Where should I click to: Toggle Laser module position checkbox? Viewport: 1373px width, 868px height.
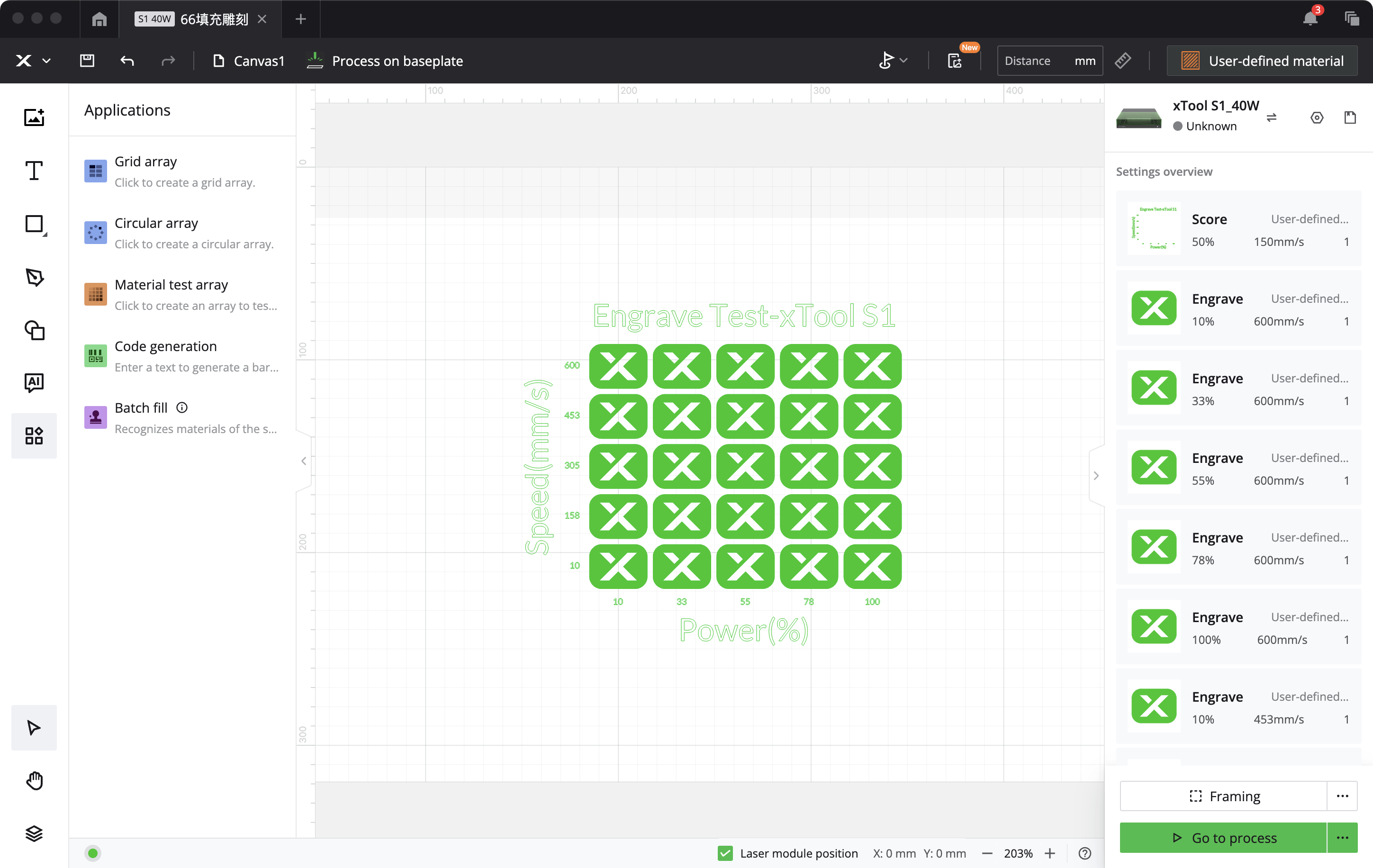(x=725, y=853)
